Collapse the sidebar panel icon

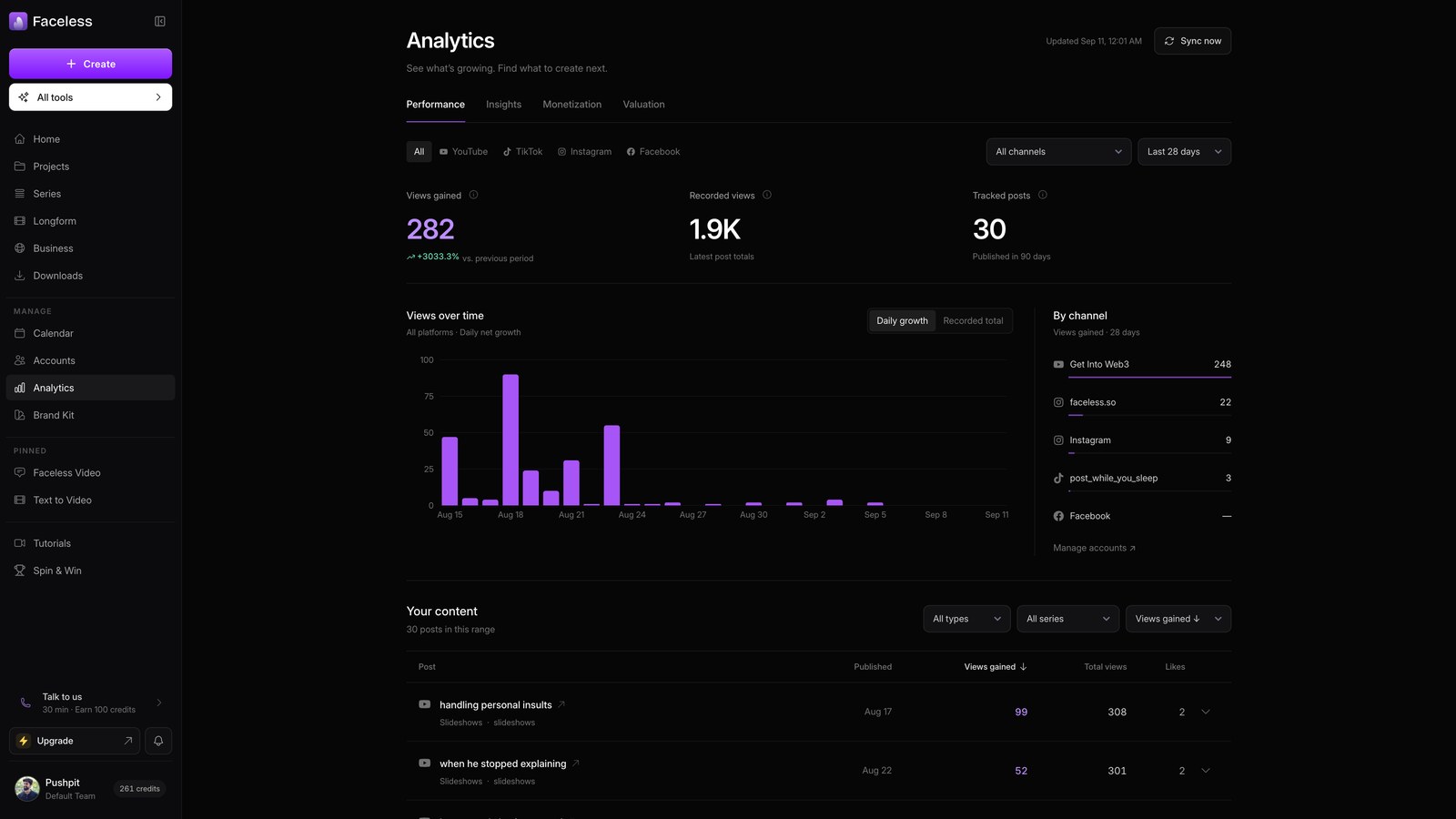pyautogui.click(x=160, y=21)
